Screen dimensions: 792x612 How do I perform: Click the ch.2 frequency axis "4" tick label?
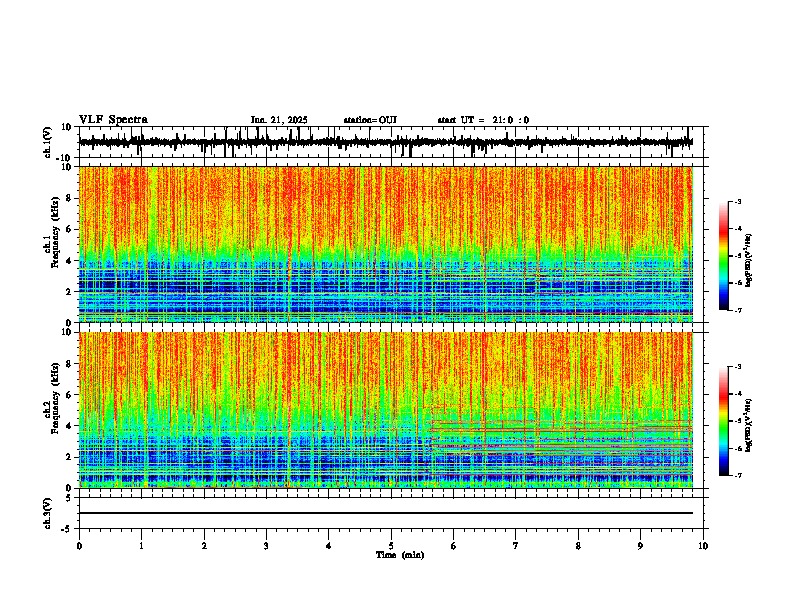(x=69, y=426)
